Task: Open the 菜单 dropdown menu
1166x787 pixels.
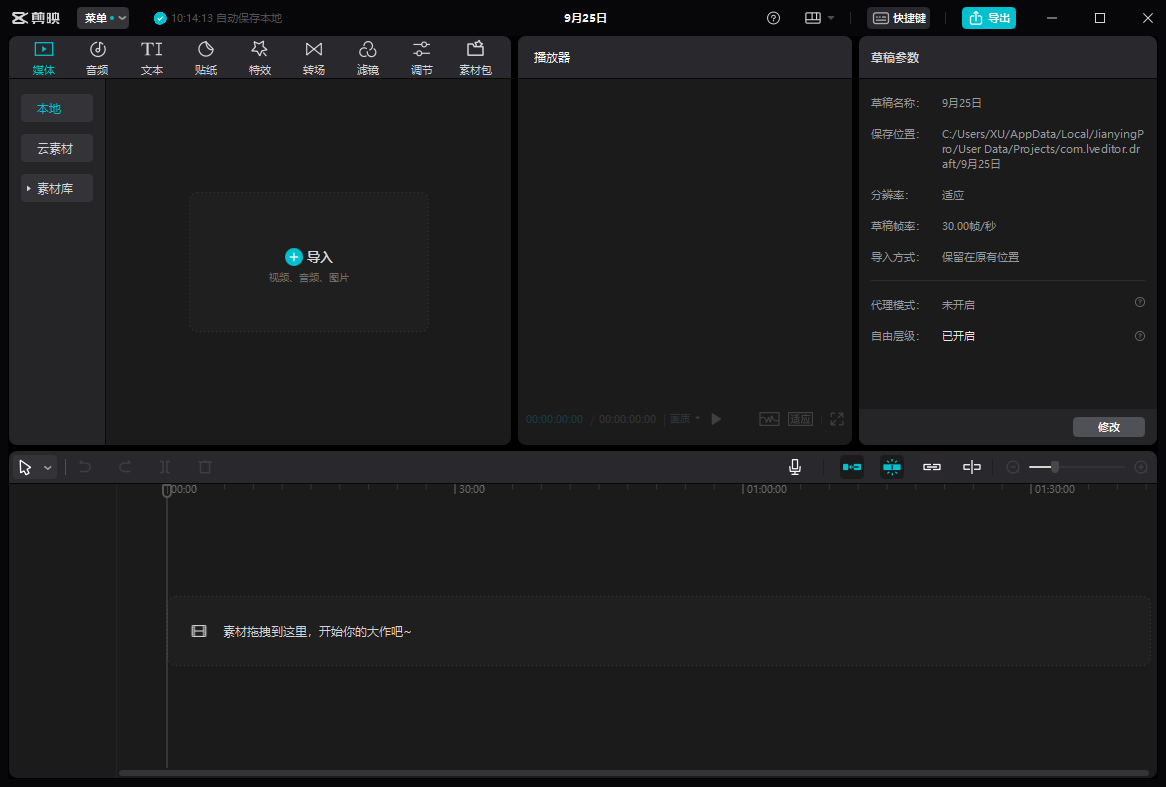Action: coord(103,18)
